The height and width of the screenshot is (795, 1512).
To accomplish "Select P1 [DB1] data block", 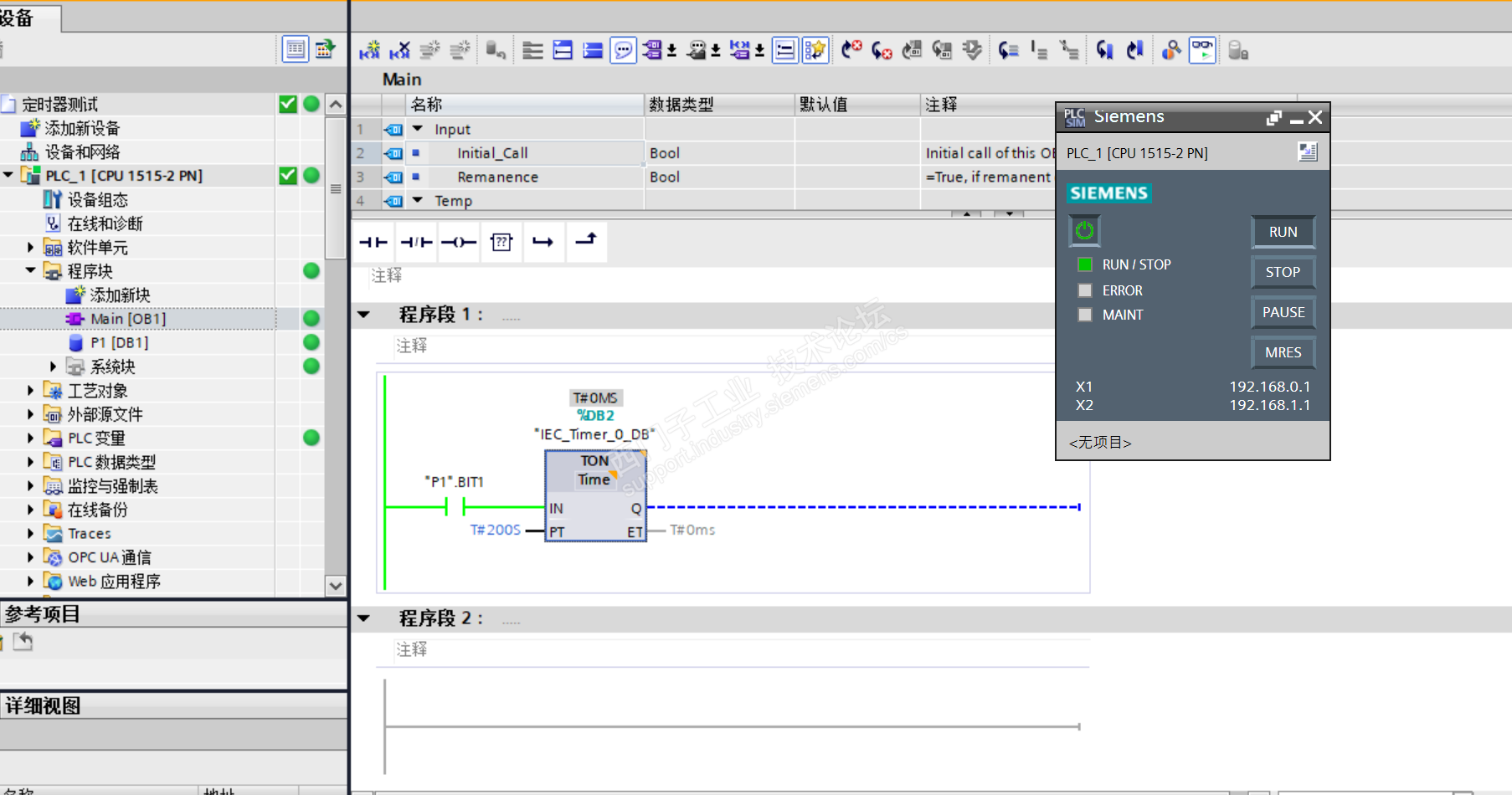I will [x=120, y=342].
